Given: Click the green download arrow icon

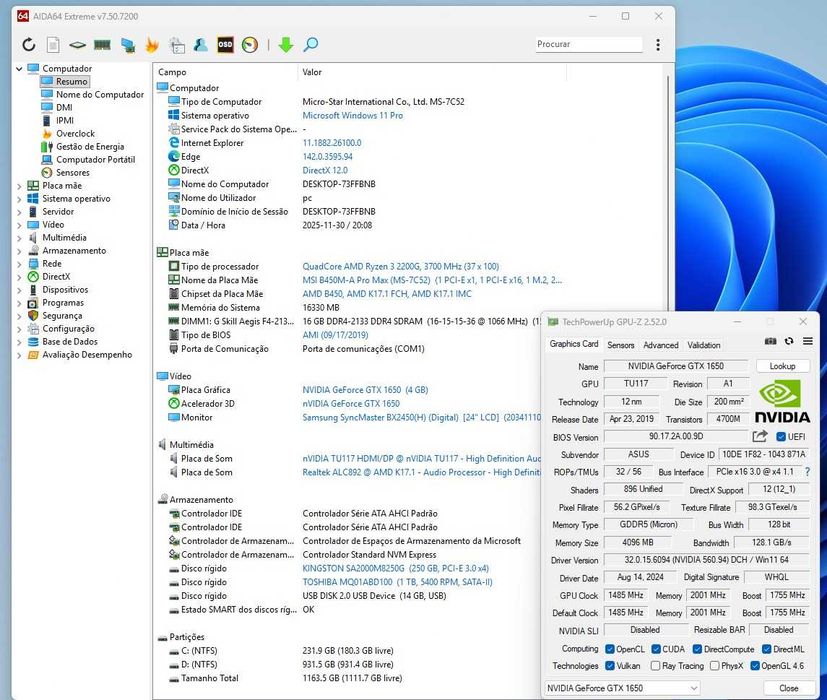Looking at the screenshot, I should [285, 45].
